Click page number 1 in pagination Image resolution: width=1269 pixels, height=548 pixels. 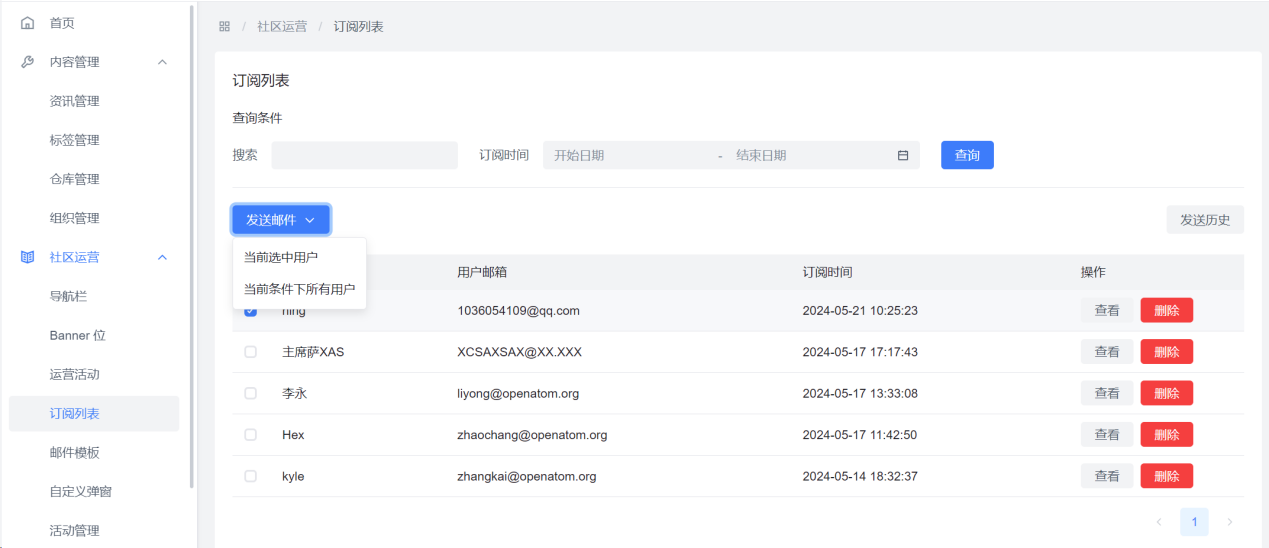tap(1194, 522)
